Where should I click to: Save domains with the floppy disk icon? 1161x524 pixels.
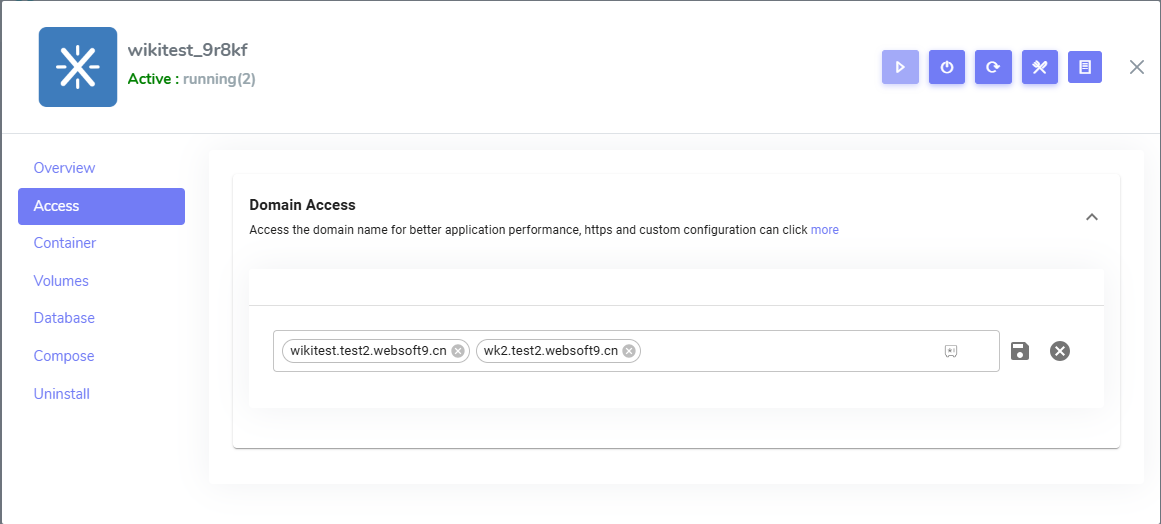(1020, 351)
